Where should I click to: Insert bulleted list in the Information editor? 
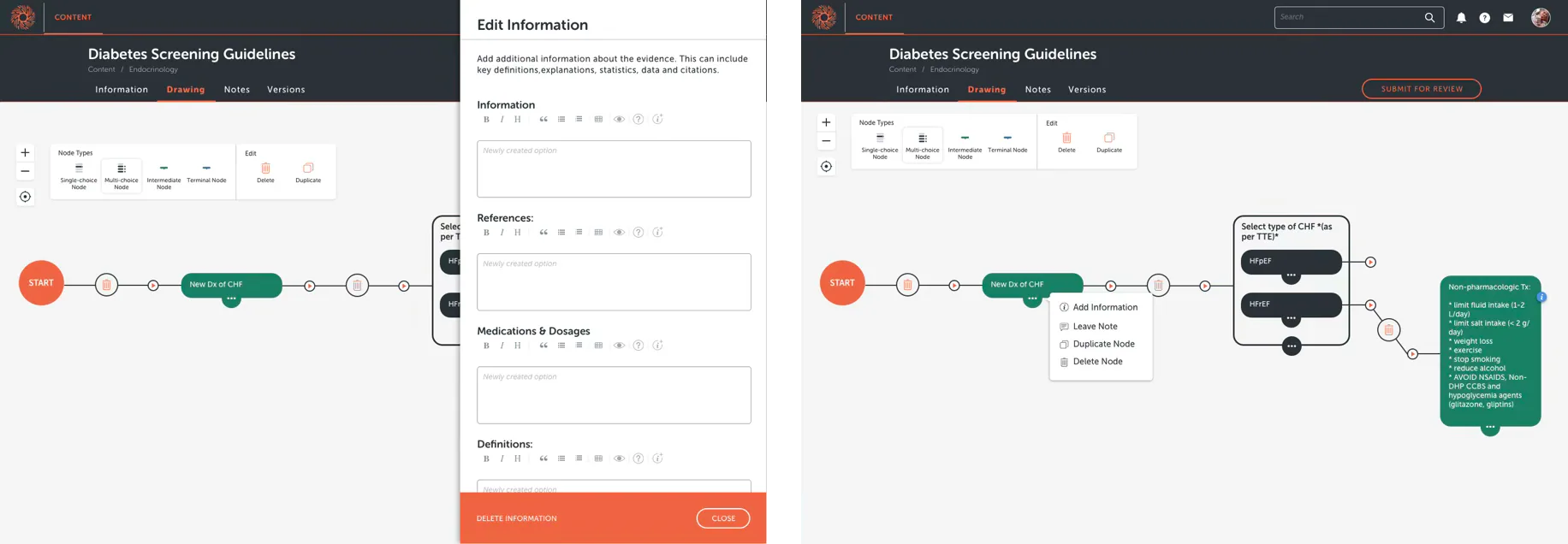561,120
